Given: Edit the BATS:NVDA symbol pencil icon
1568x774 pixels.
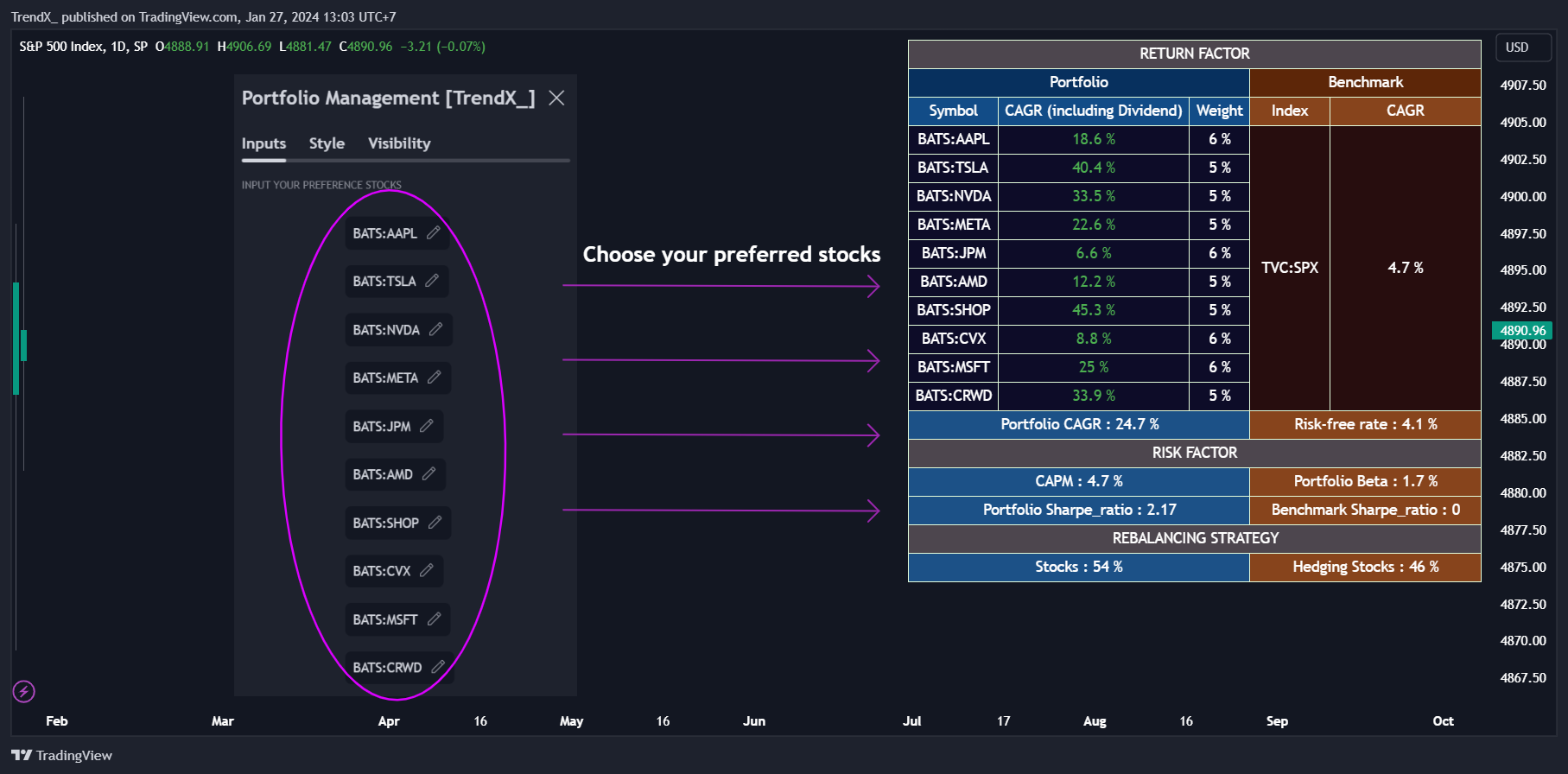Looking at the screenshot, I should pos(435,329).
